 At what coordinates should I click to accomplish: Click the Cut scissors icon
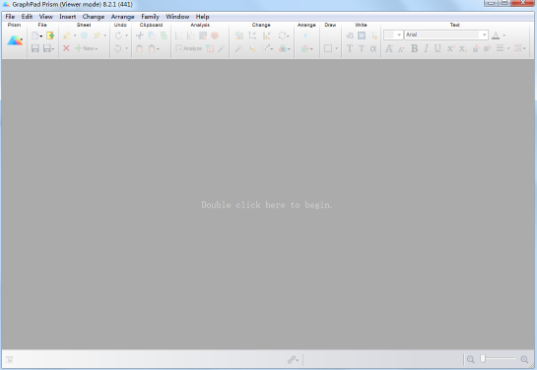(x=139, y=35)
